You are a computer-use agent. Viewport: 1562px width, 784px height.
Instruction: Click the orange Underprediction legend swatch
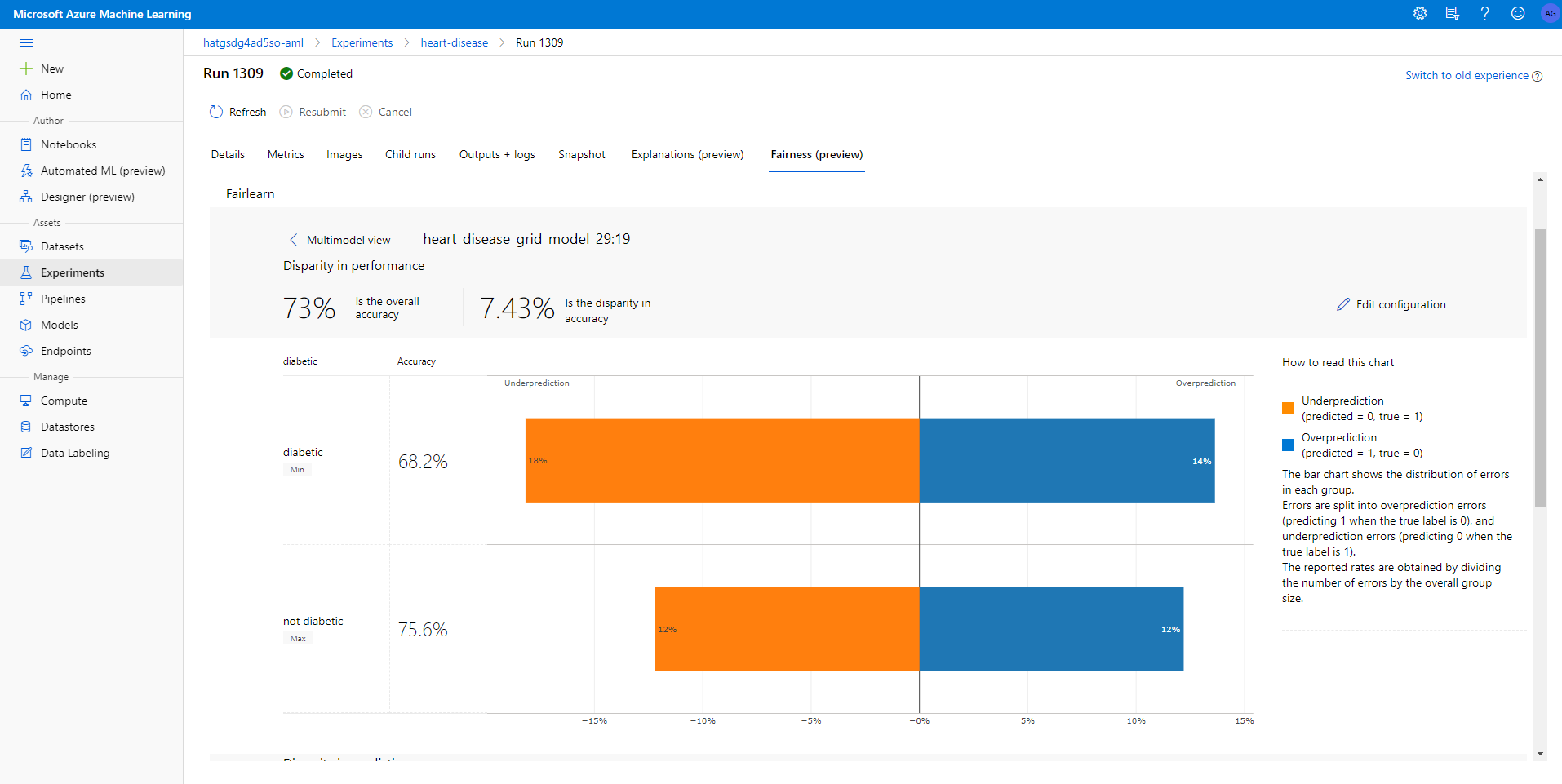(x=1288, y=408)
